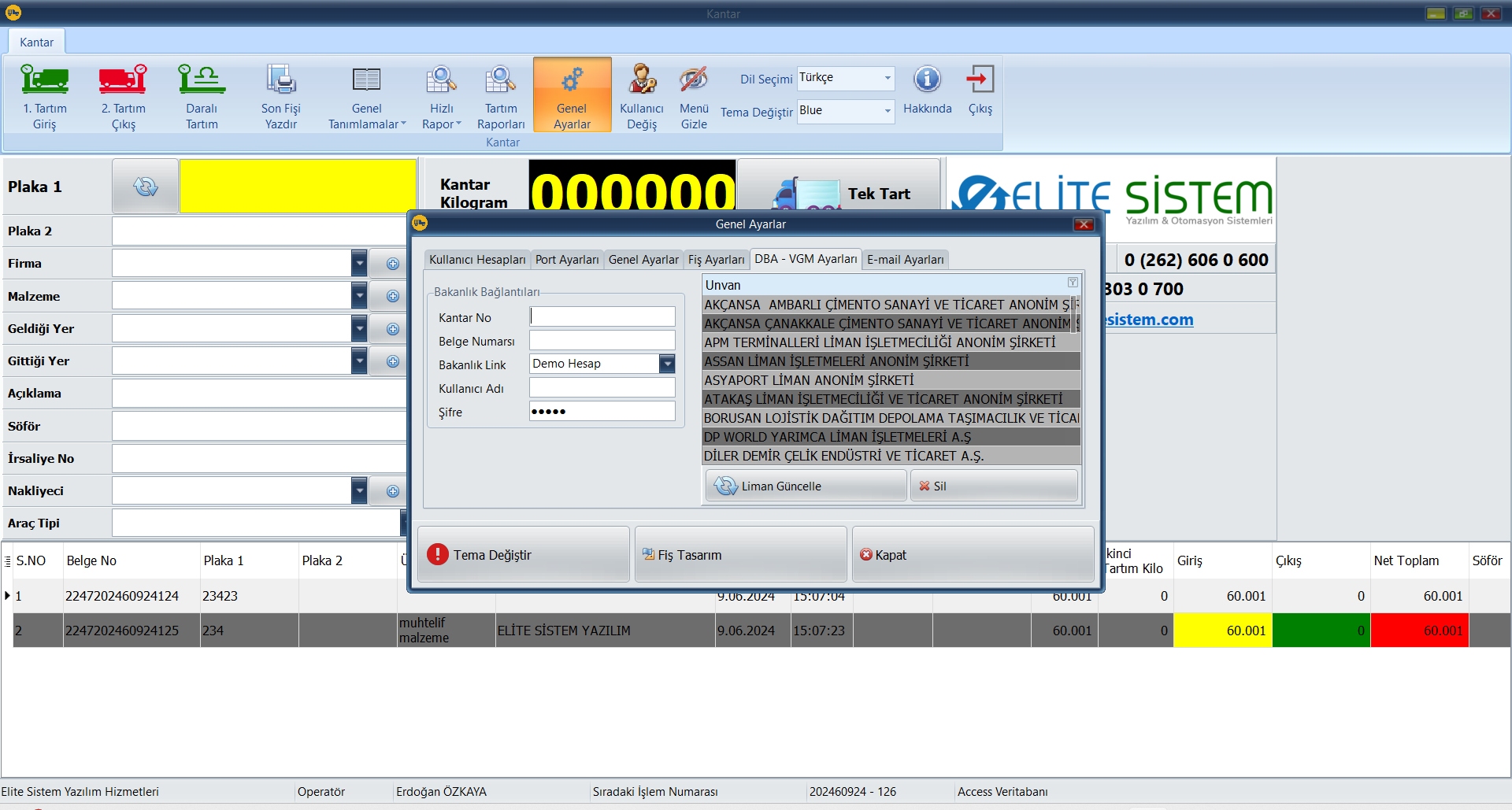Click the red 2. Tartım Çıkış truck icon
The image size is (1512, 810).
pos(123,80)
